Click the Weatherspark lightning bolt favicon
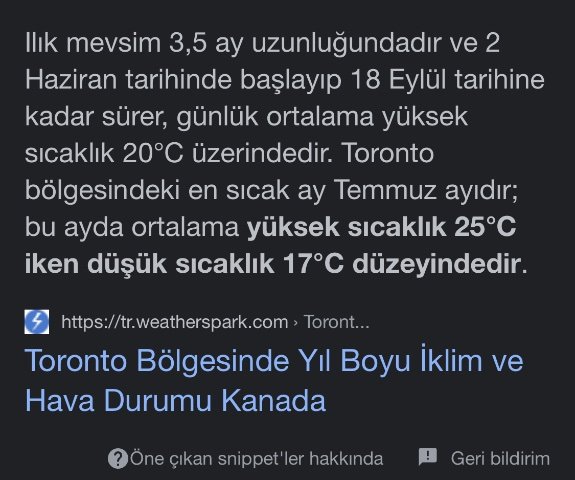 (37, 322)
